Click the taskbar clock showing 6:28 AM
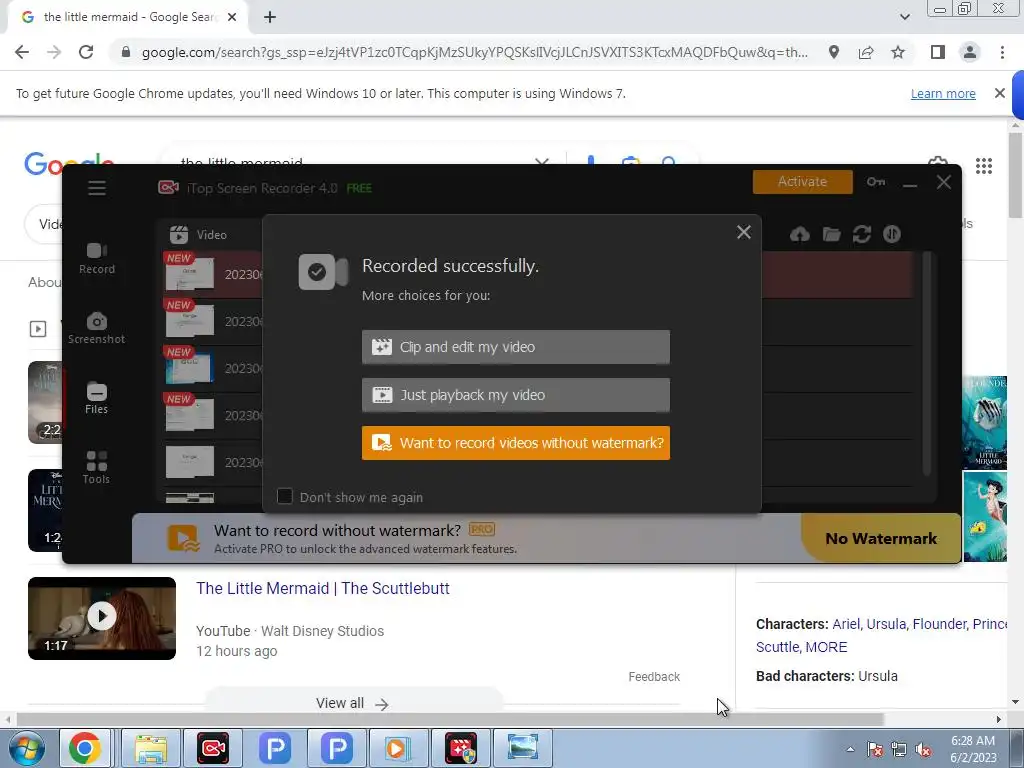Screen dimensions: 1024x768 (x=974, y=748)
